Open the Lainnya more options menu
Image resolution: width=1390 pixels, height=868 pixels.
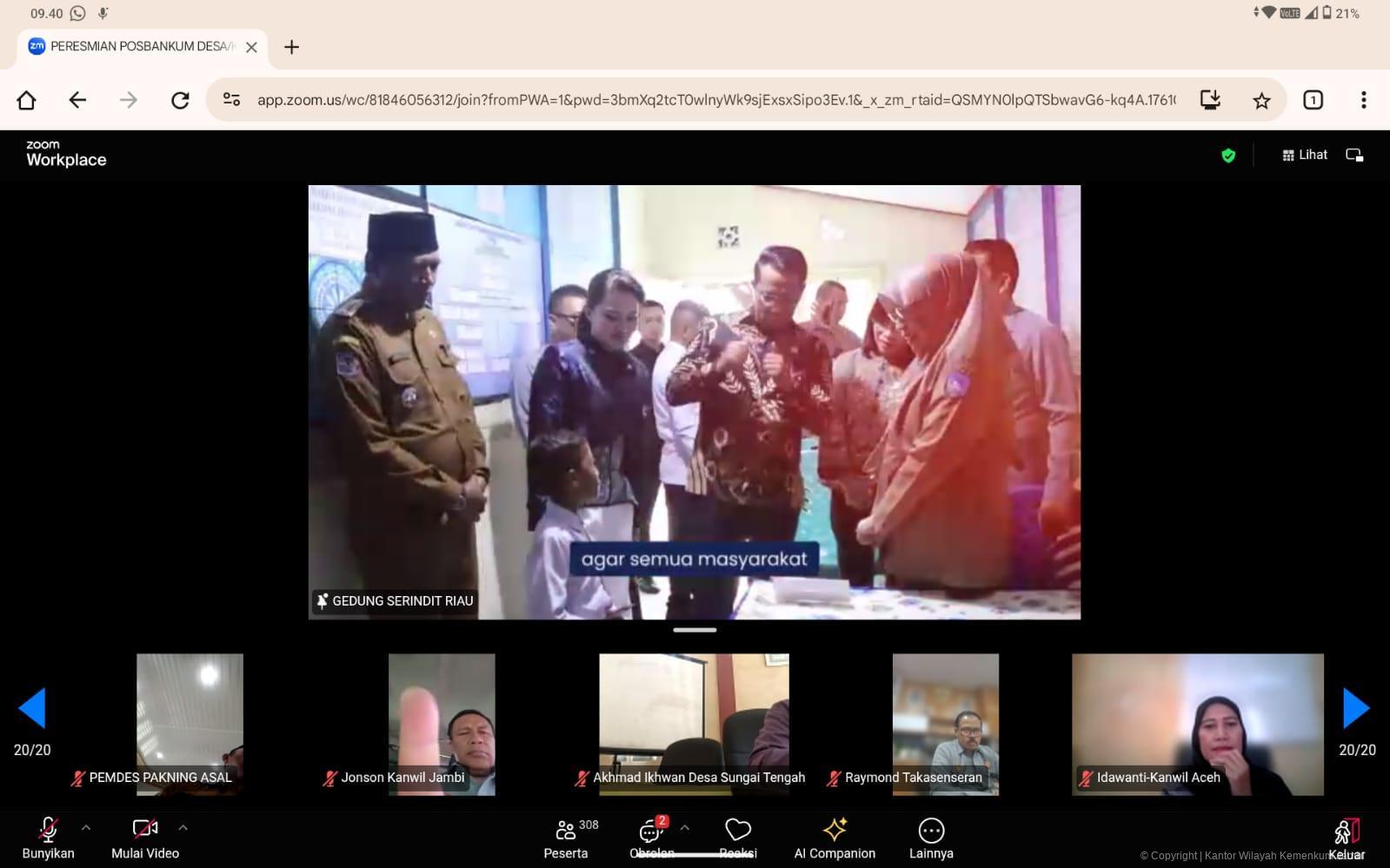[x=931, y=838]
